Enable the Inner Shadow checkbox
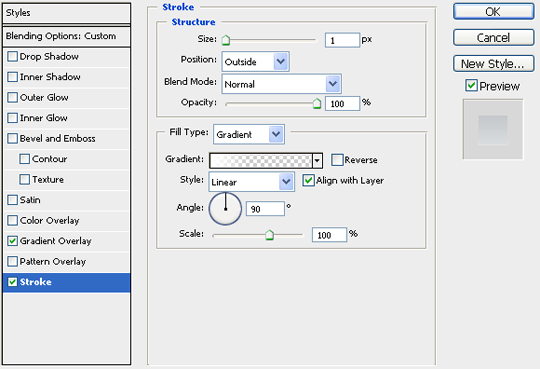Screen dimensions: 540x369 pos(12,77)
